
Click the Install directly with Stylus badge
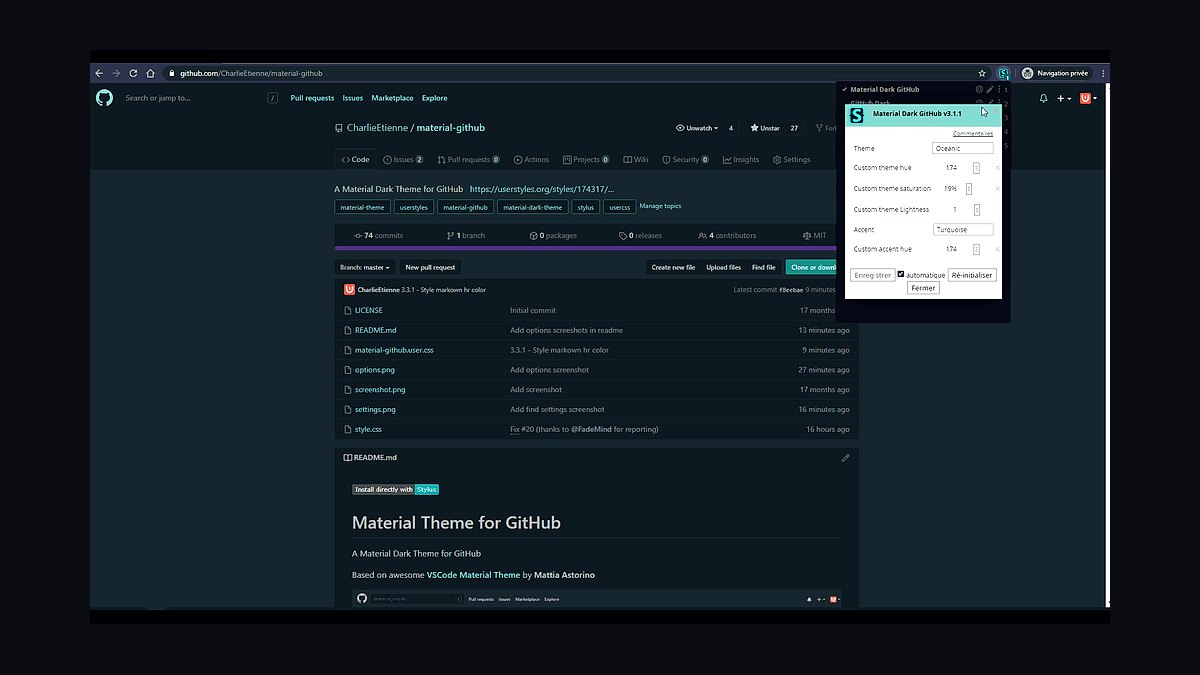[396, 489]
